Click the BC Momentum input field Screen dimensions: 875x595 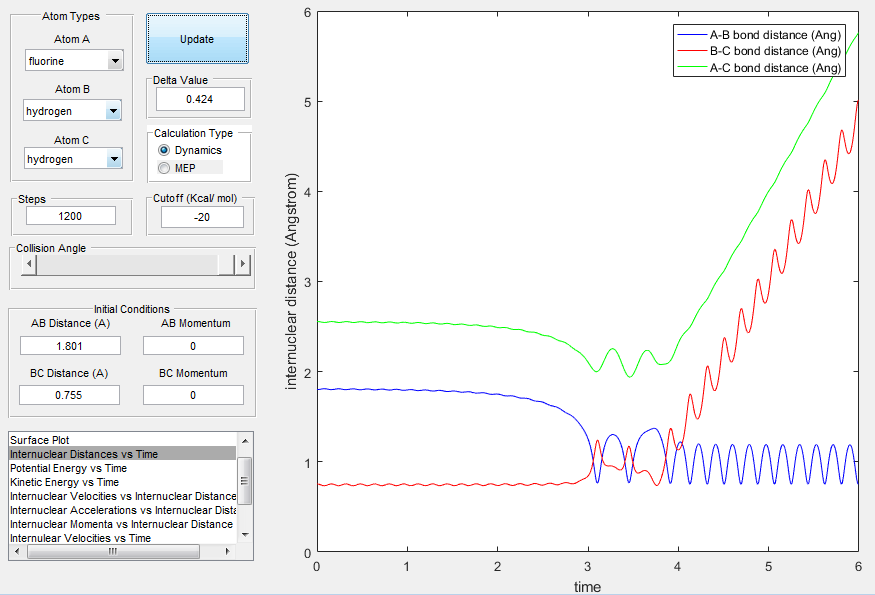click(193, 395)
